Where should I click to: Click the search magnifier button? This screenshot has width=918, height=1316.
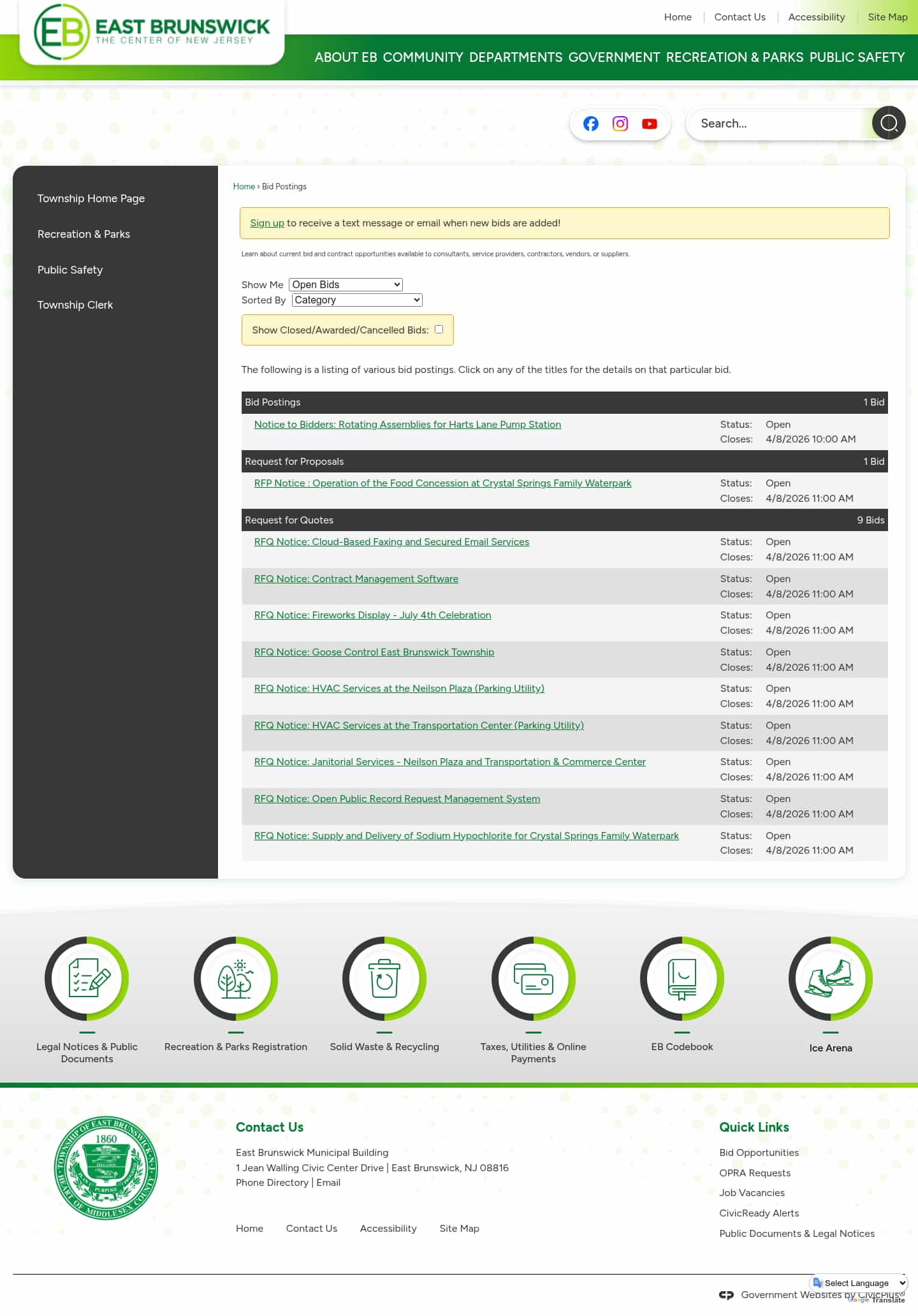[889, 123]
